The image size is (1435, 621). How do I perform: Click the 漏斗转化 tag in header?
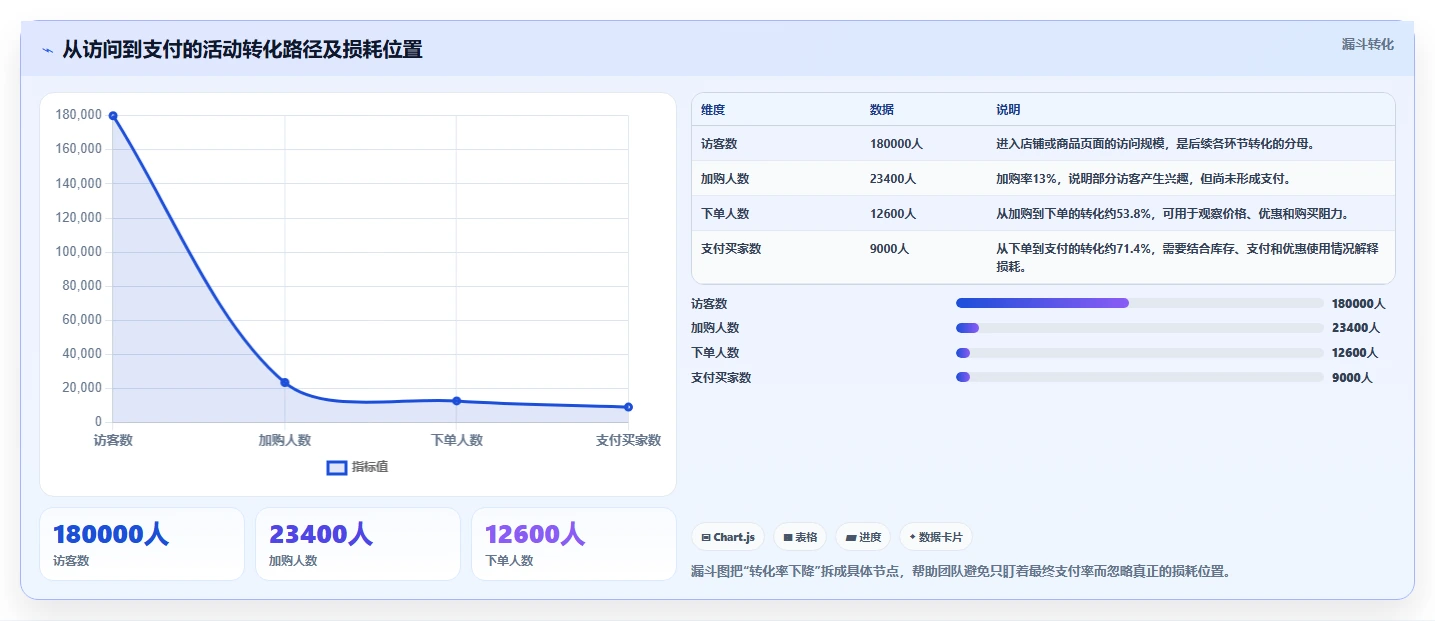pyautogui.click(x=1367, y=45)
